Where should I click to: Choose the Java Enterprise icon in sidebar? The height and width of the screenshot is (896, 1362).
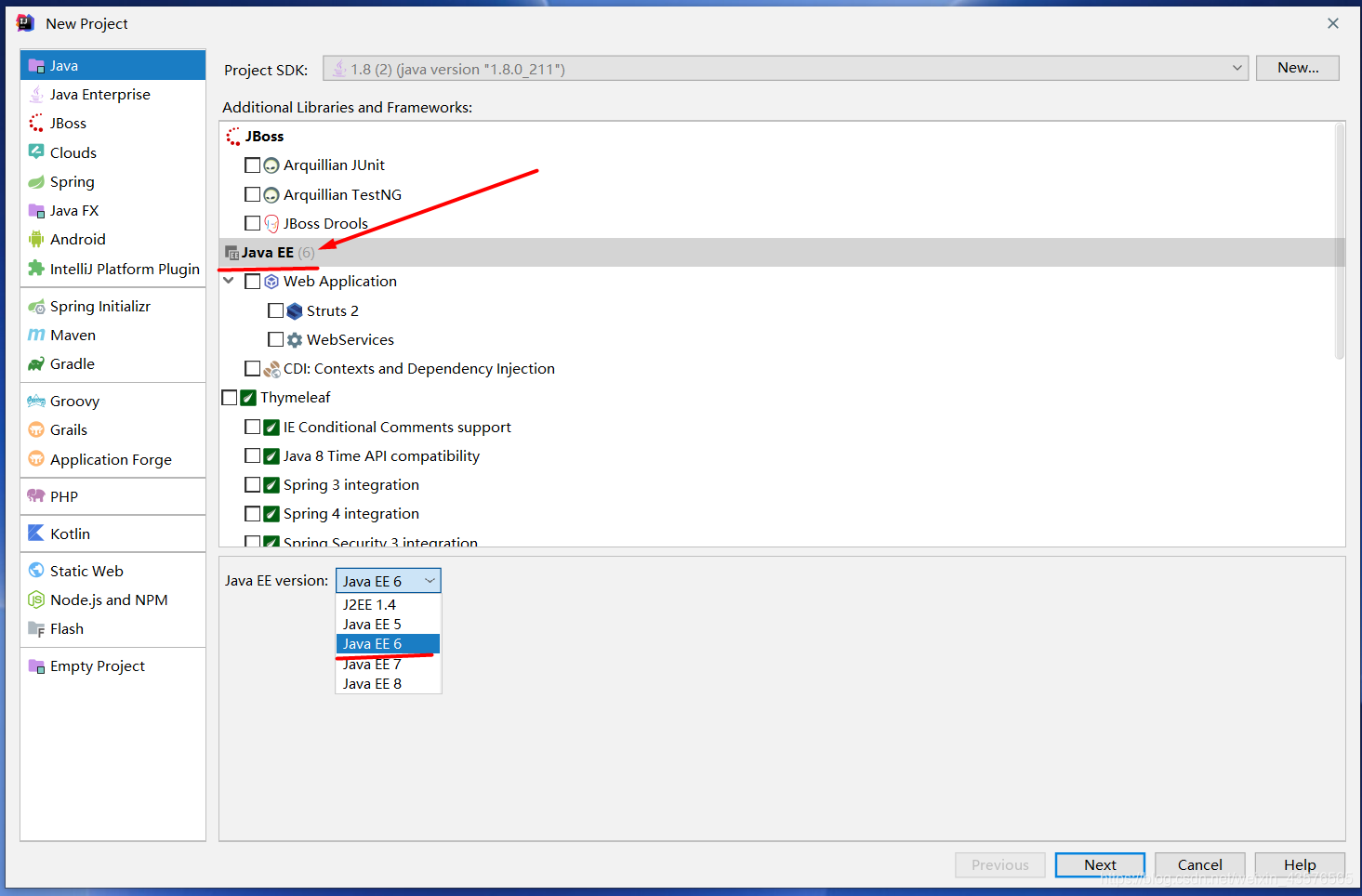(x=36, y=94)
